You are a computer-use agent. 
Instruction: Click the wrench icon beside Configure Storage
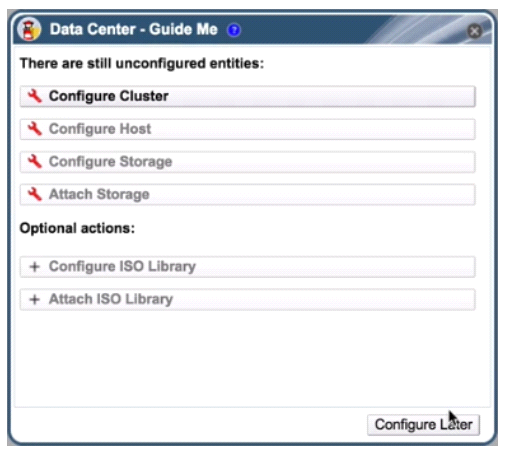35,161
